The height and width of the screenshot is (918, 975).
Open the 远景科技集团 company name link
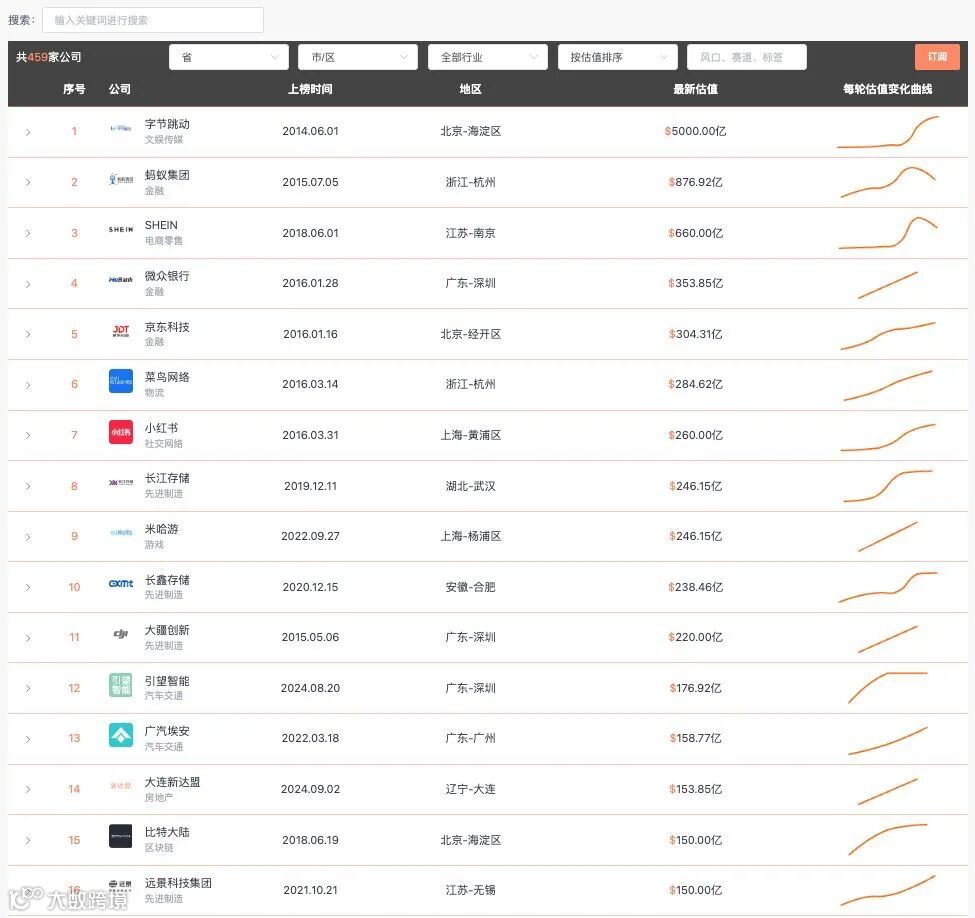click(178, 883)
